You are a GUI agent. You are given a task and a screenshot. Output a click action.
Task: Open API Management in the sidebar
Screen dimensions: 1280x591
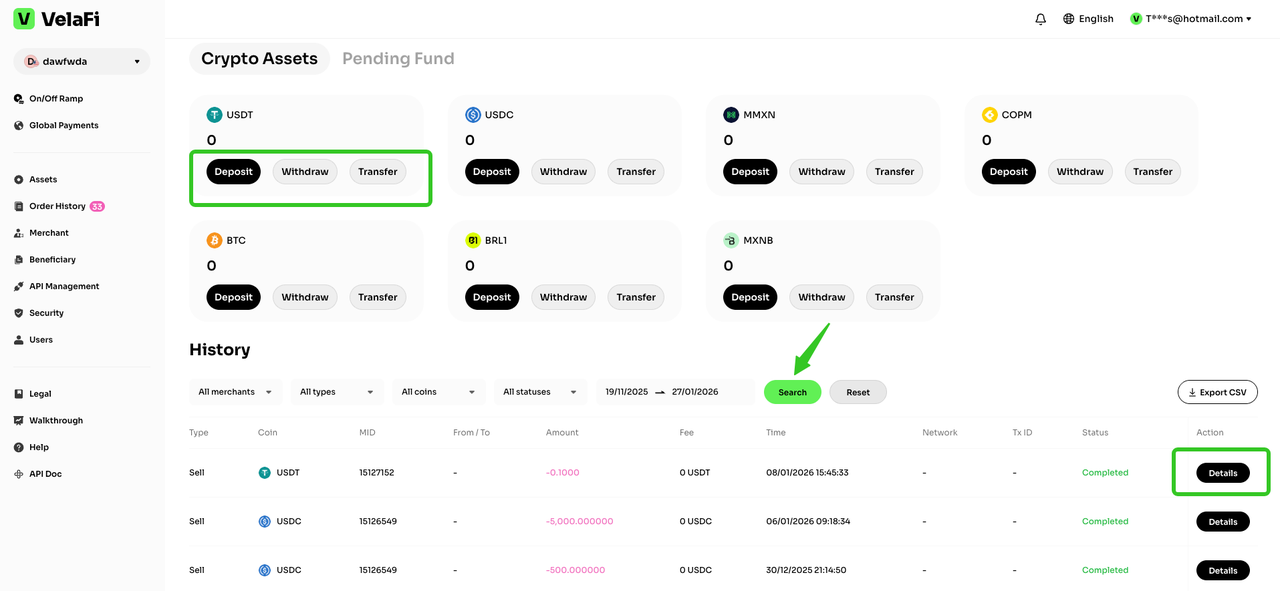(x=64, y=286)
